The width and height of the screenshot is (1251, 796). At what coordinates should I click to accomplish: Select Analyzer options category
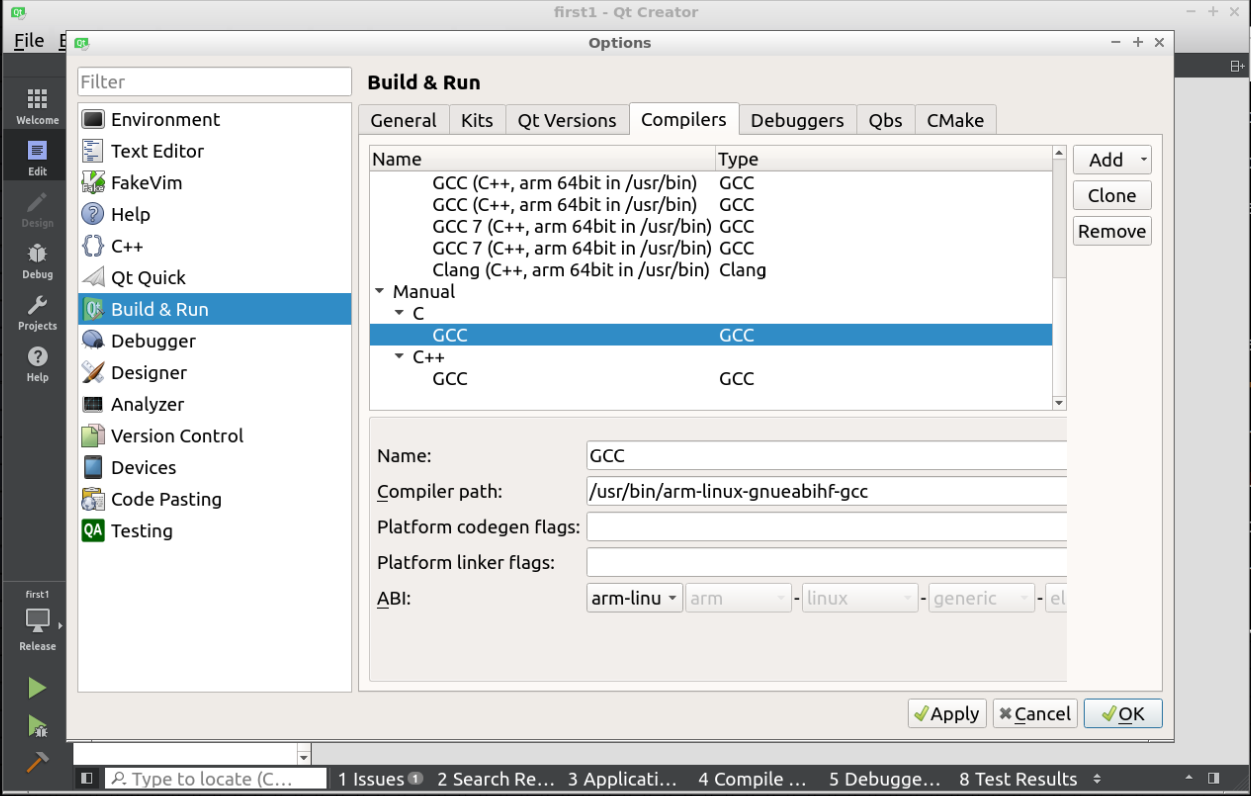point(215,404)
